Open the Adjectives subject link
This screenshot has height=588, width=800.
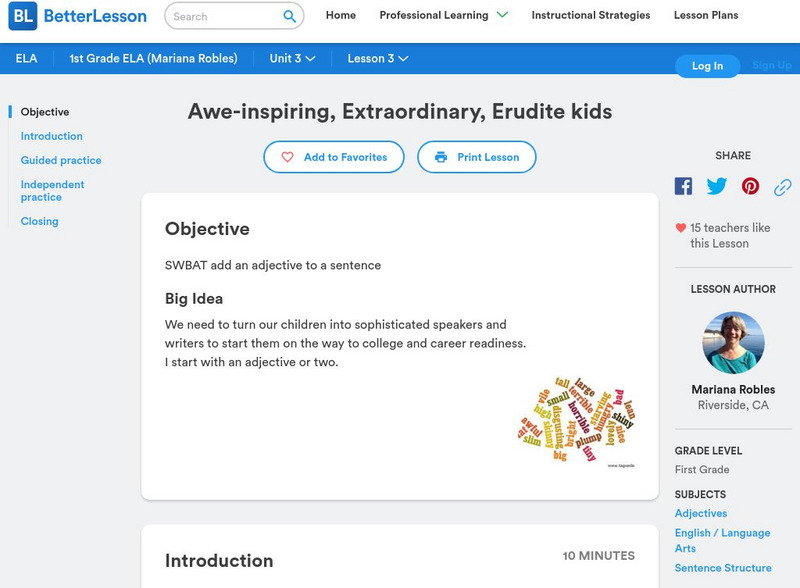[701, 513]
